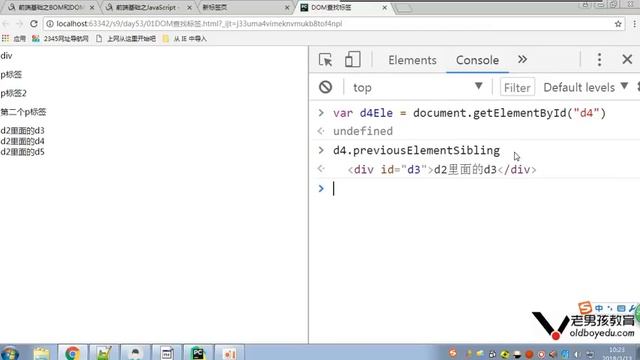The image size is (640, 360).
Task: Click the 'd2里面的d4' text on the page
Action: [x=22, y=141]
